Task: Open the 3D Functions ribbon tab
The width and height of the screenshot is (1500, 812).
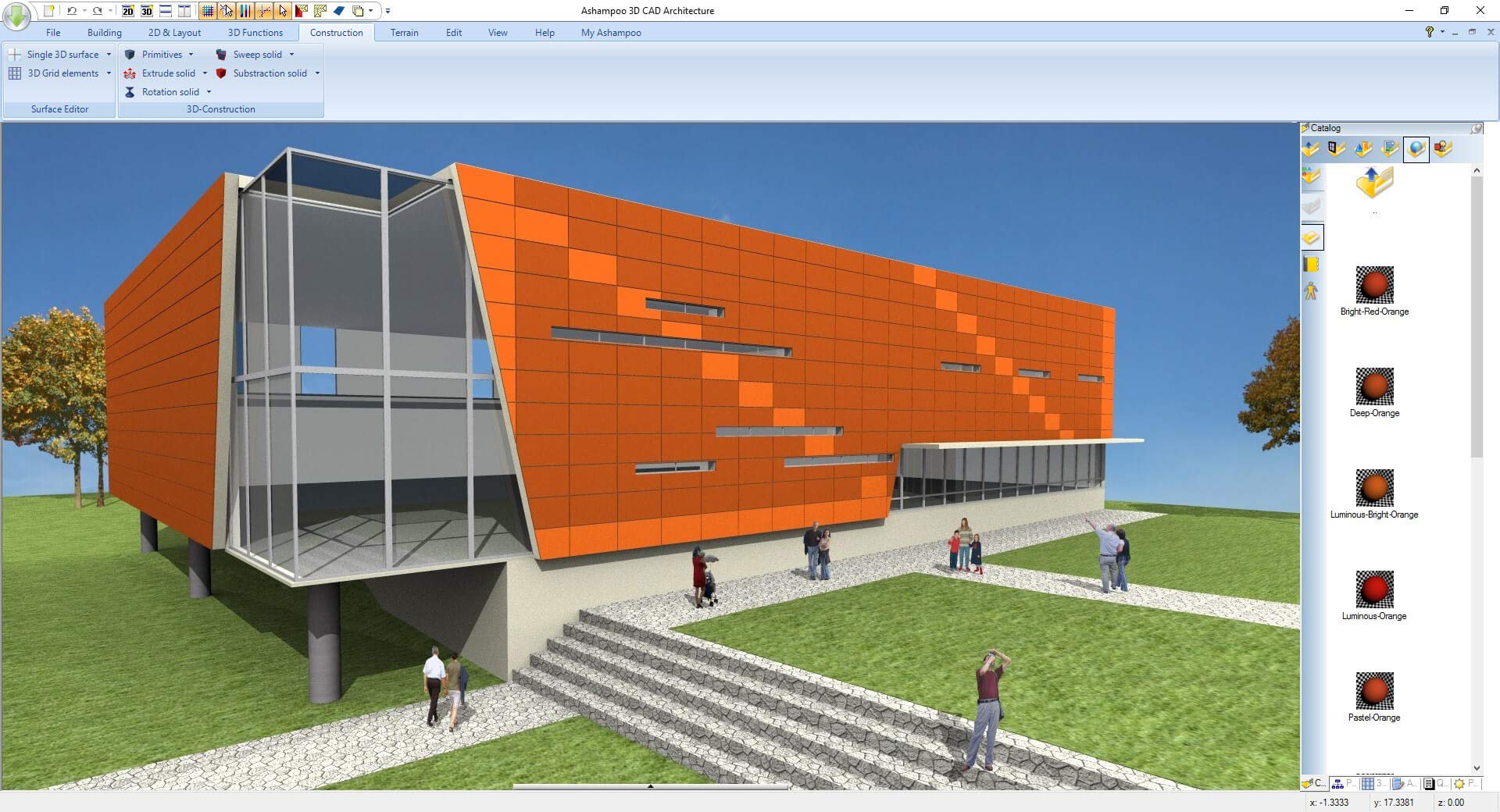Action: pyautogui.click(x=255, y=33)
